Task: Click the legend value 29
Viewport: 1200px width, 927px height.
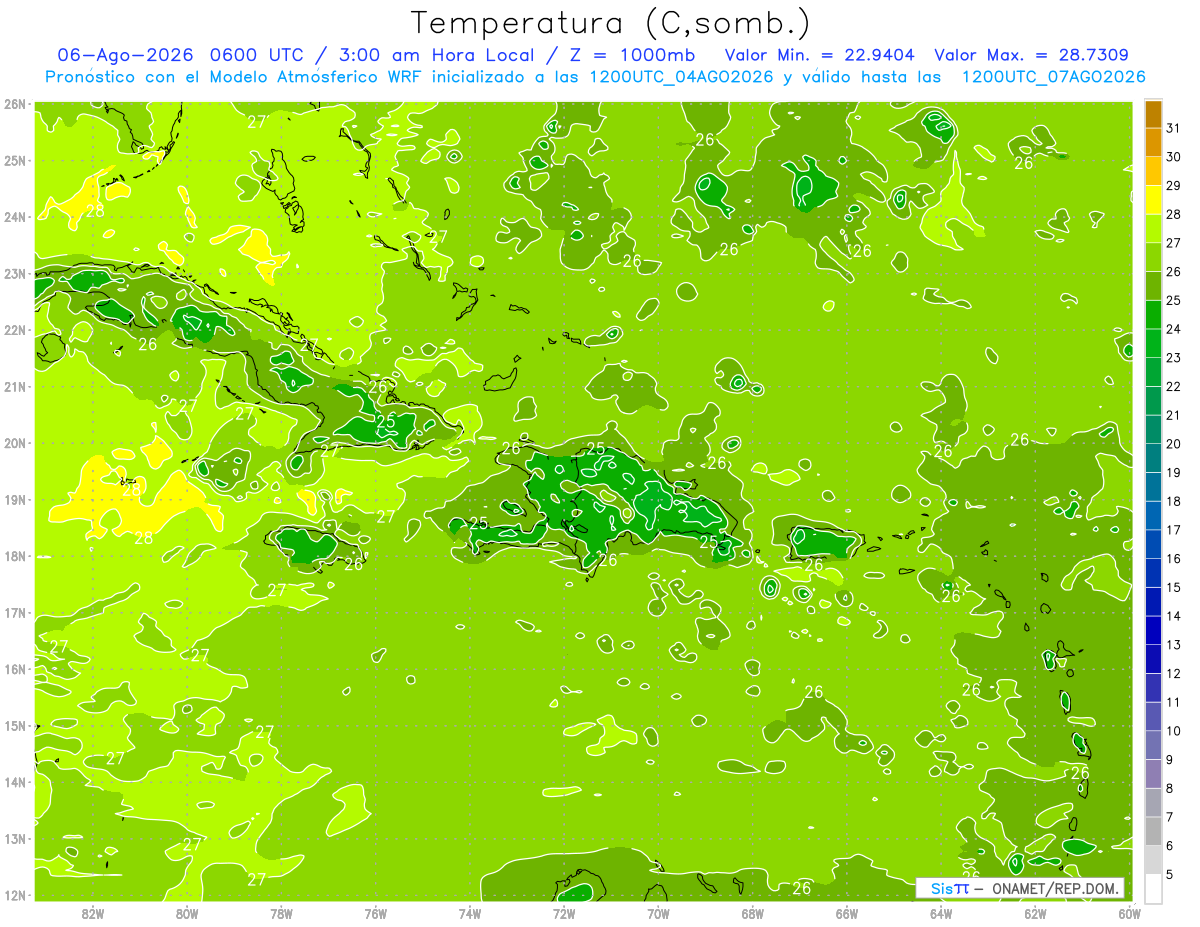Action: pyautogui.click(x=1174, y=186)
